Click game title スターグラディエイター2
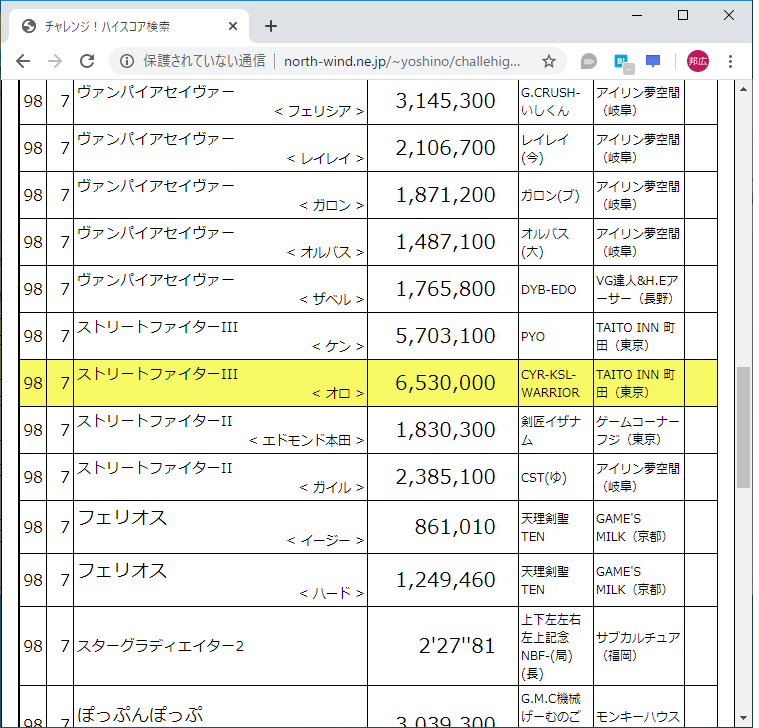Image resolution: width=759 pixels, height=728 pixels. pyautogui.click(x=160, y=646)
